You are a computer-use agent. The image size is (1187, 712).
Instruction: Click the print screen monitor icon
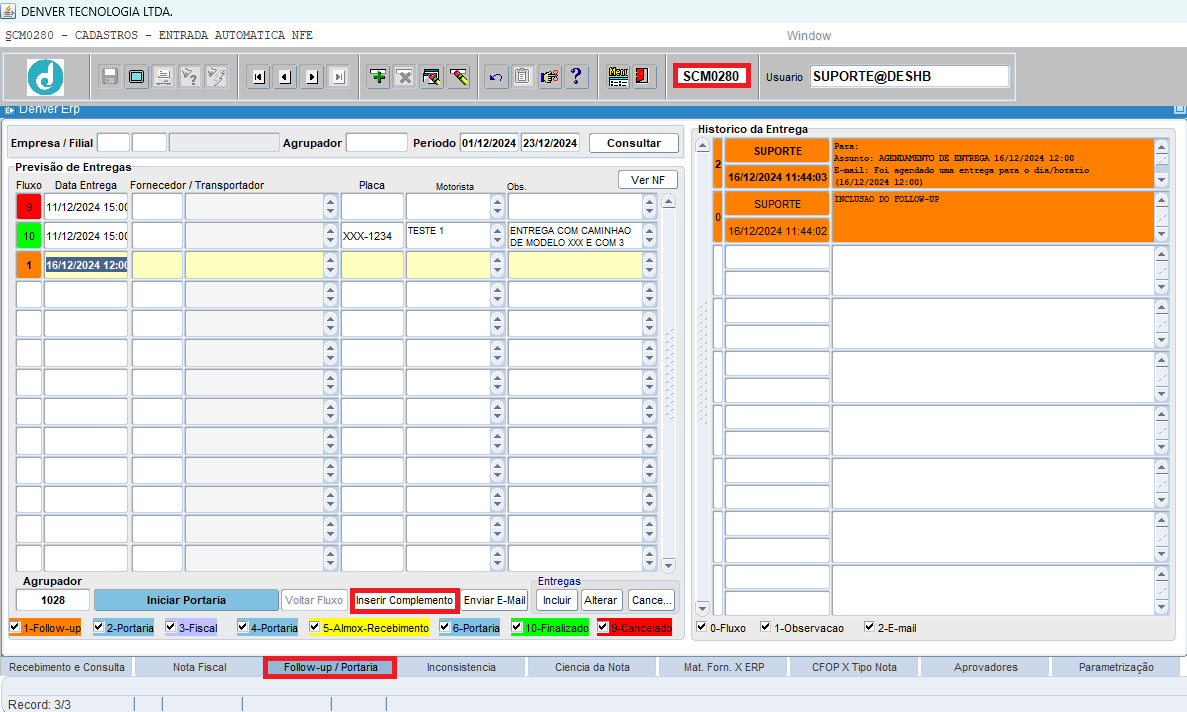point(137,76)
